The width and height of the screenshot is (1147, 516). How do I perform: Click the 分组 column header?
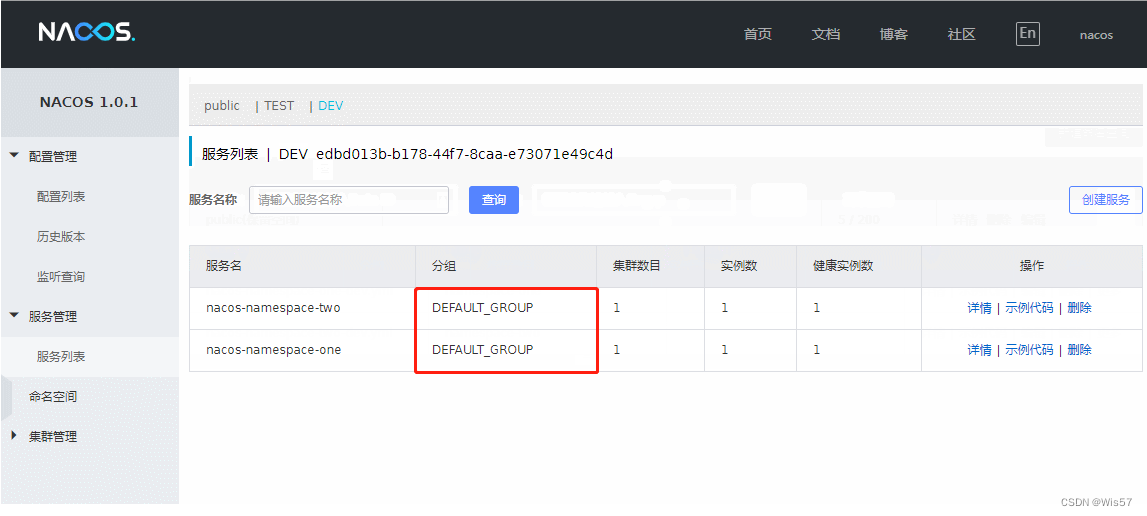tap(444, 266)
